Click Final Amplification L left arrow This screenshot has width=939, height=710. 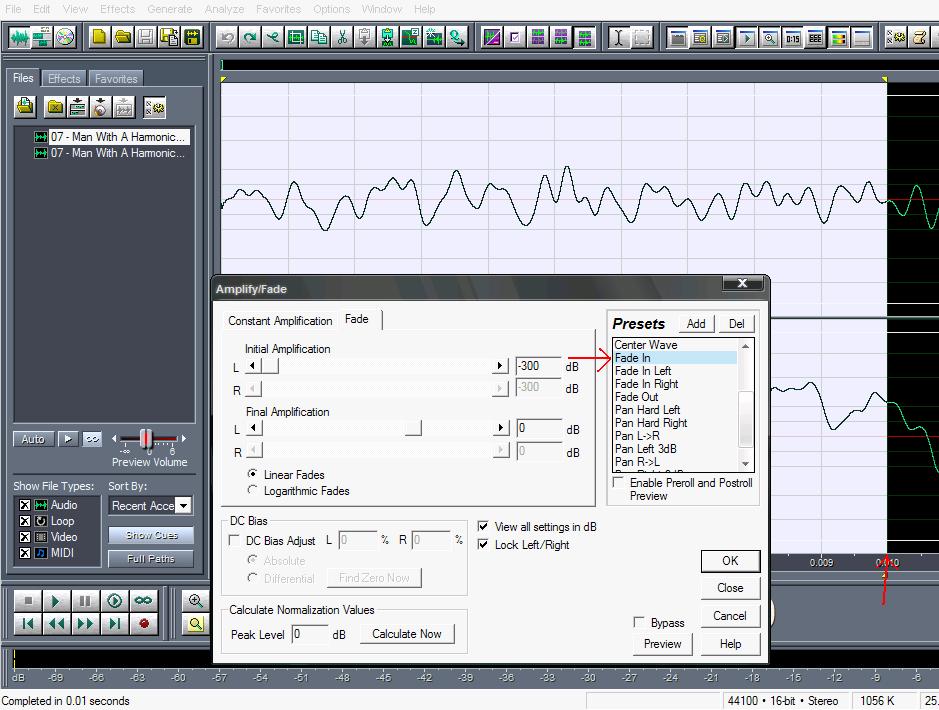tap(254, 428)
